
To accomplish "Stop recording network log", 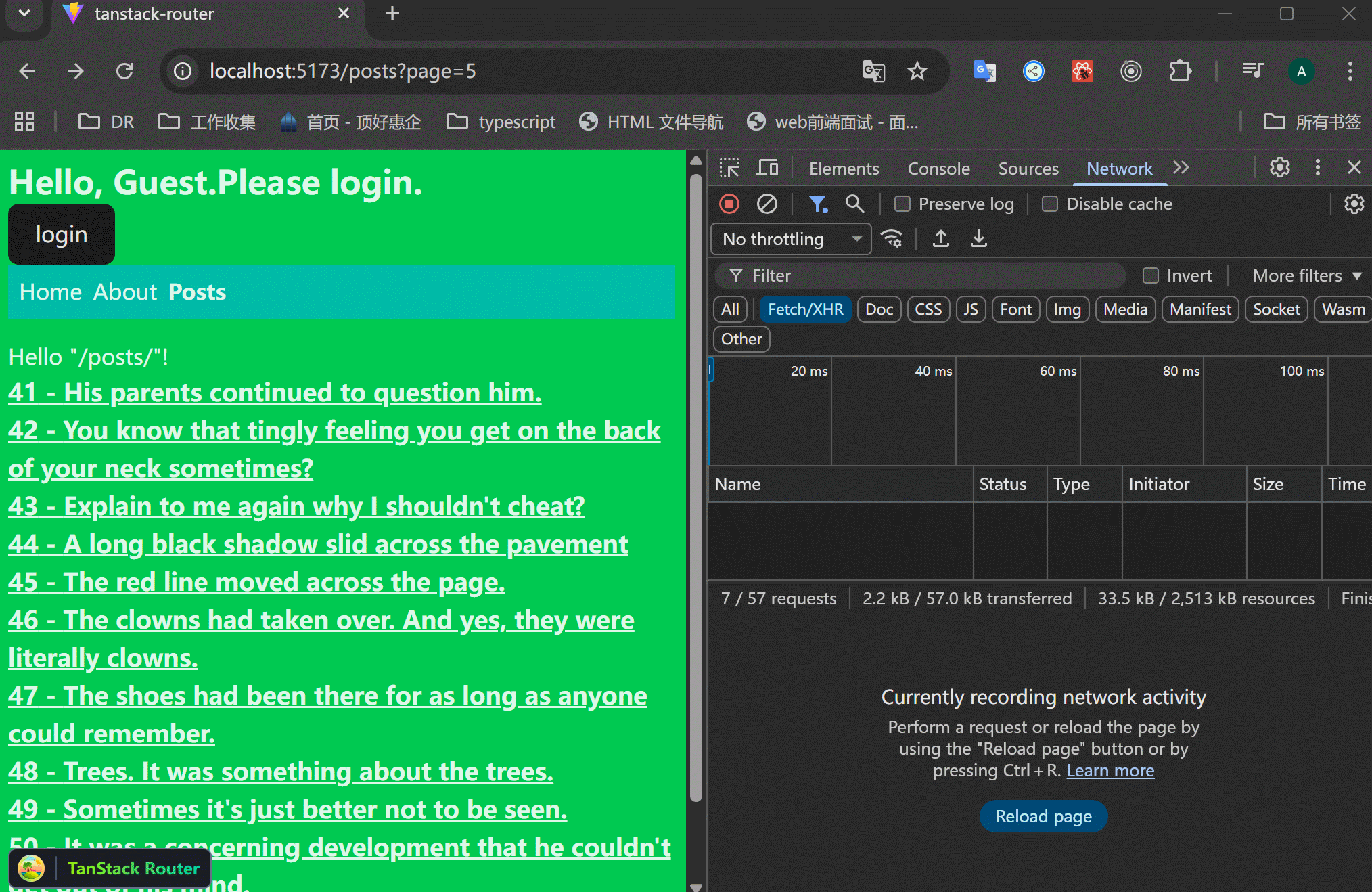I will point(729,204).
